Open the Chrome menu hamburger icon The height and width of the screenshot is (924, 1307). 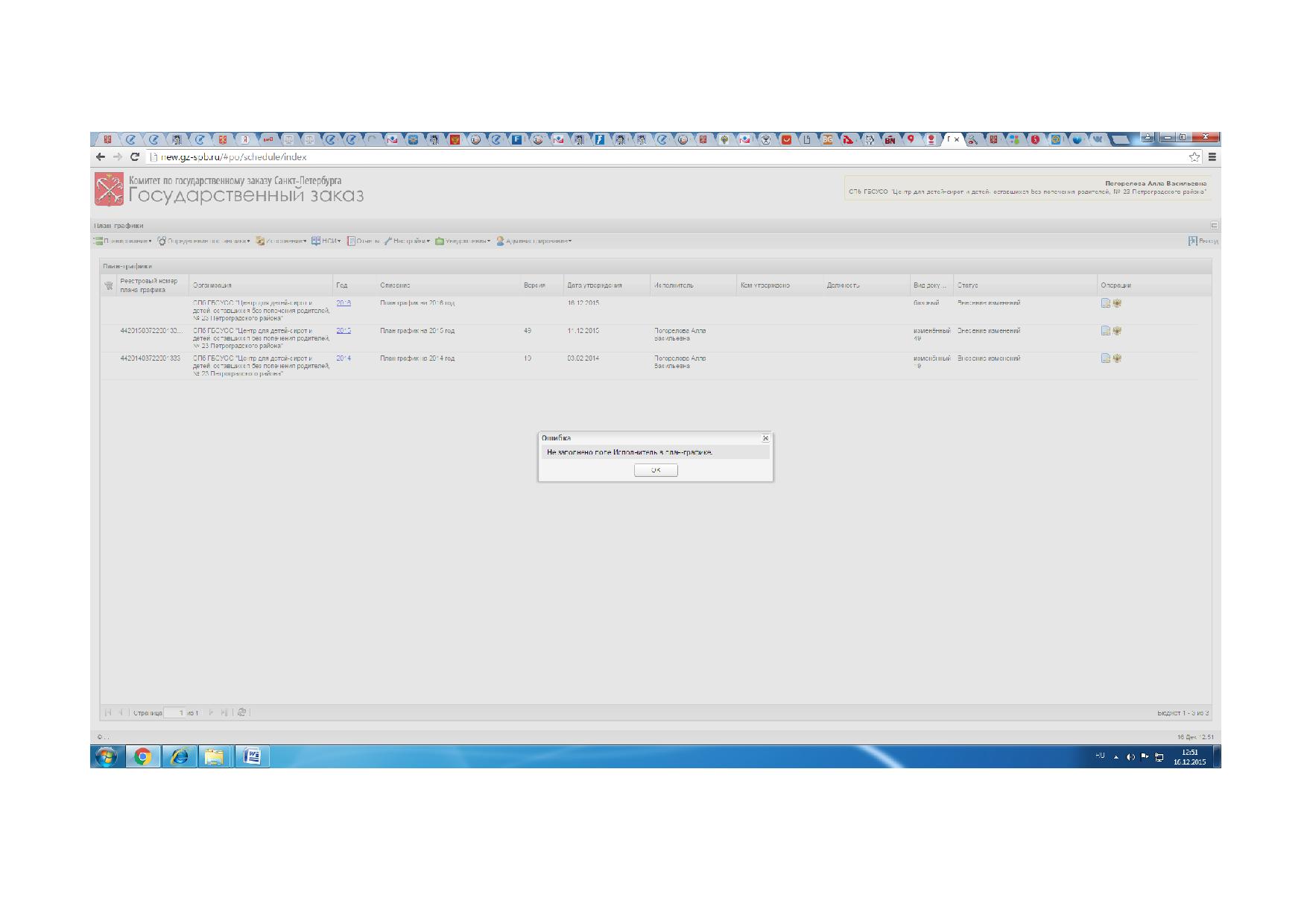(1212, 157)
